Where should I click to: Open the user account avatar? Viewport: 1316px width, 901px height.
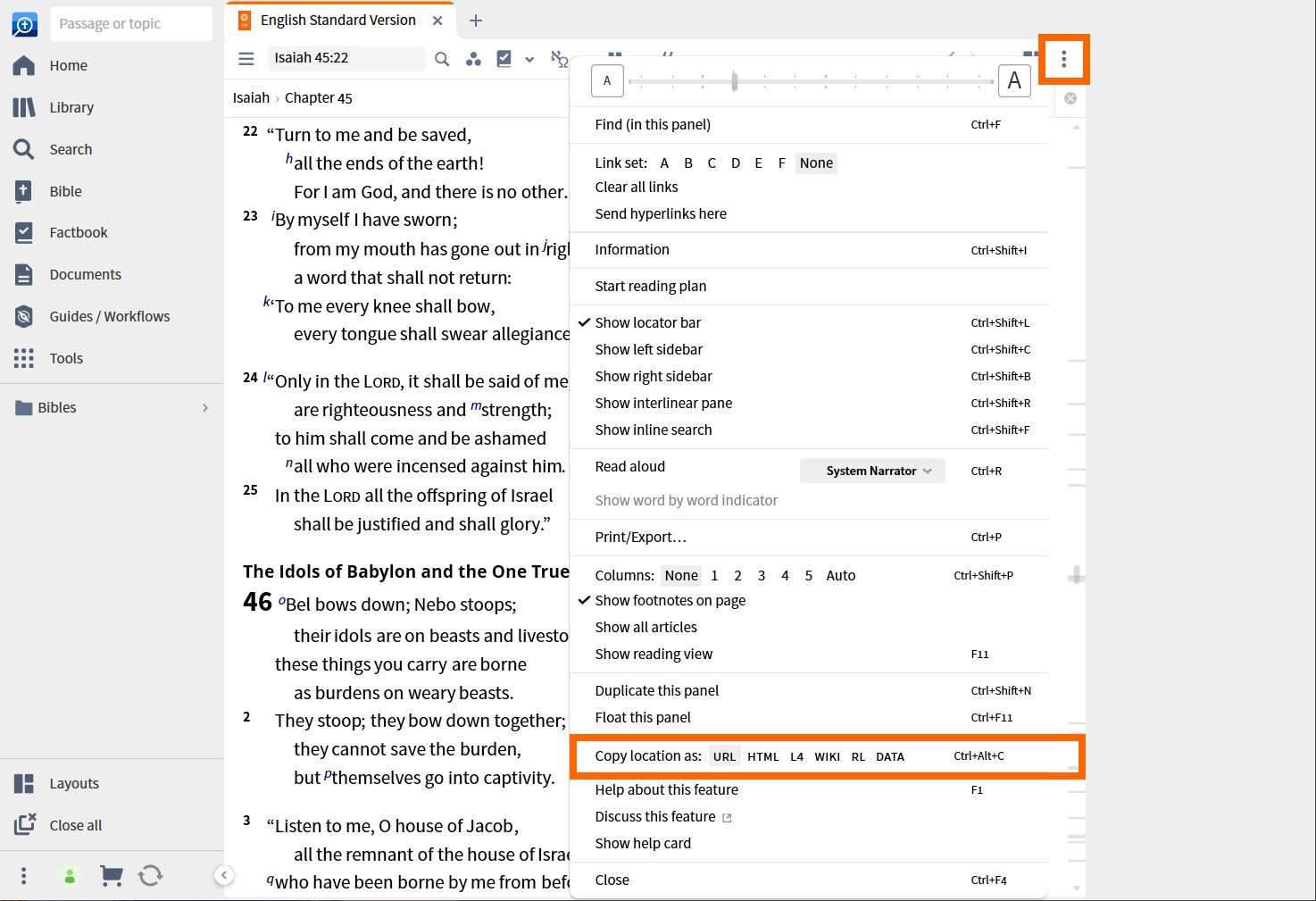70,876
